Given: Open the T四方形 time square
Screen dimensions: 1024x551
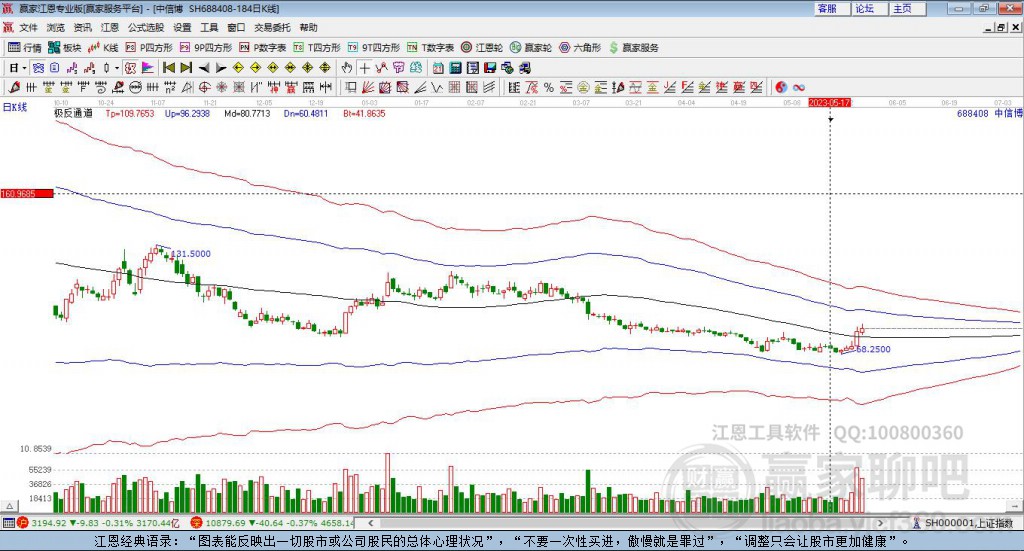Looking at the screenshot, I should [317, 48].
